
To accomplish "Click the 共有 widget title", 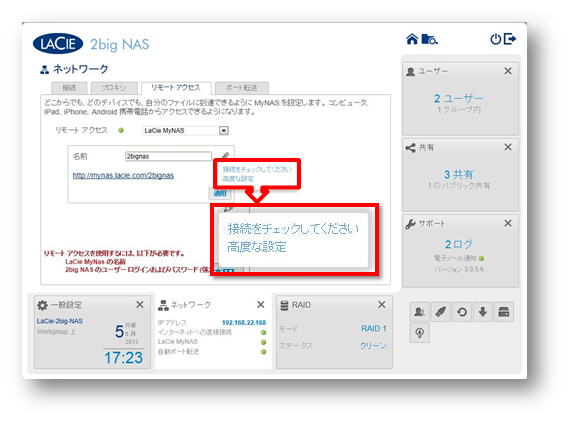I will [x=426, y=148].
